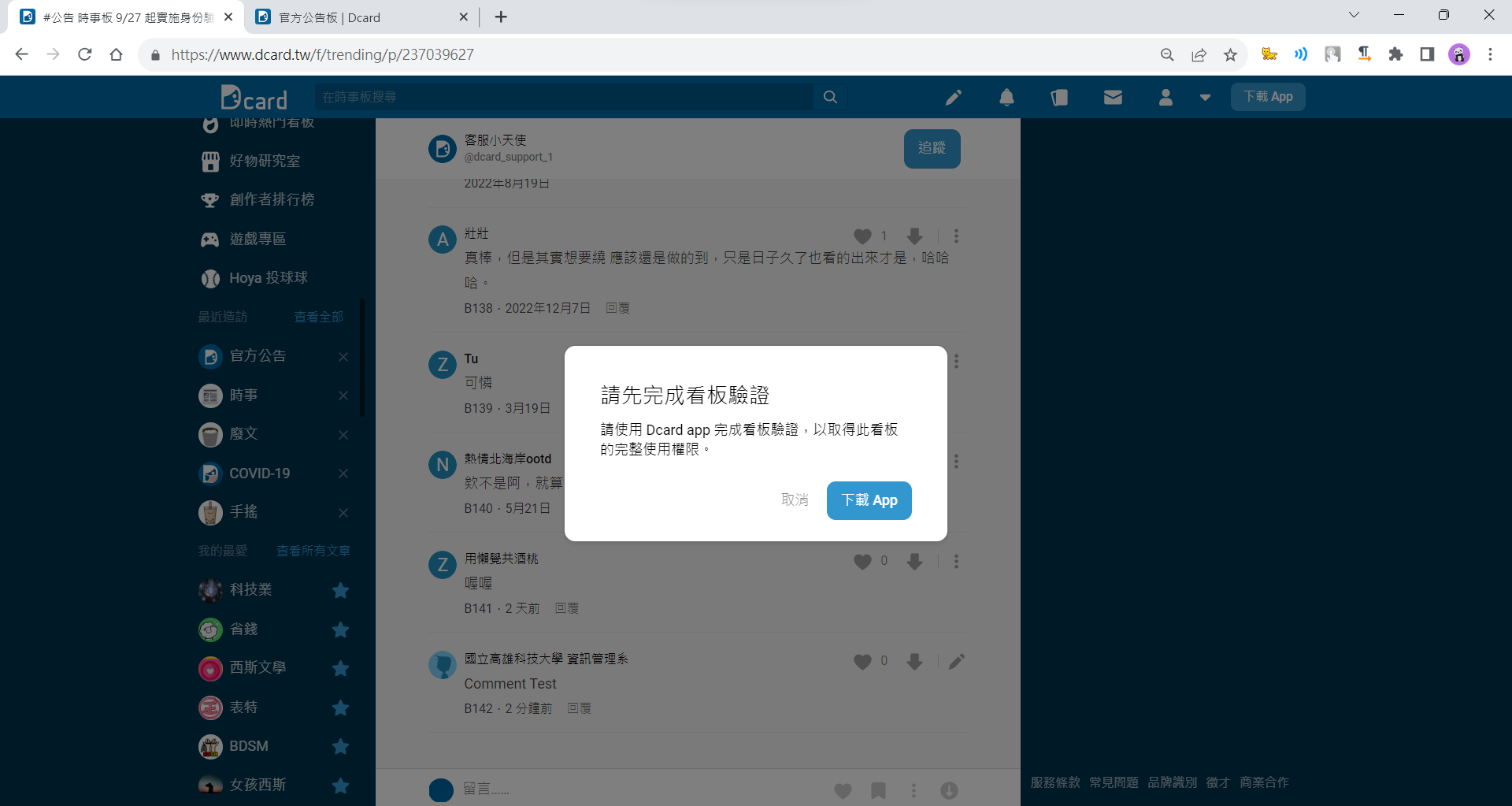Edit the Comment Test comment pencil icon
Screen dimensions: 1512x806
point(956,661)
